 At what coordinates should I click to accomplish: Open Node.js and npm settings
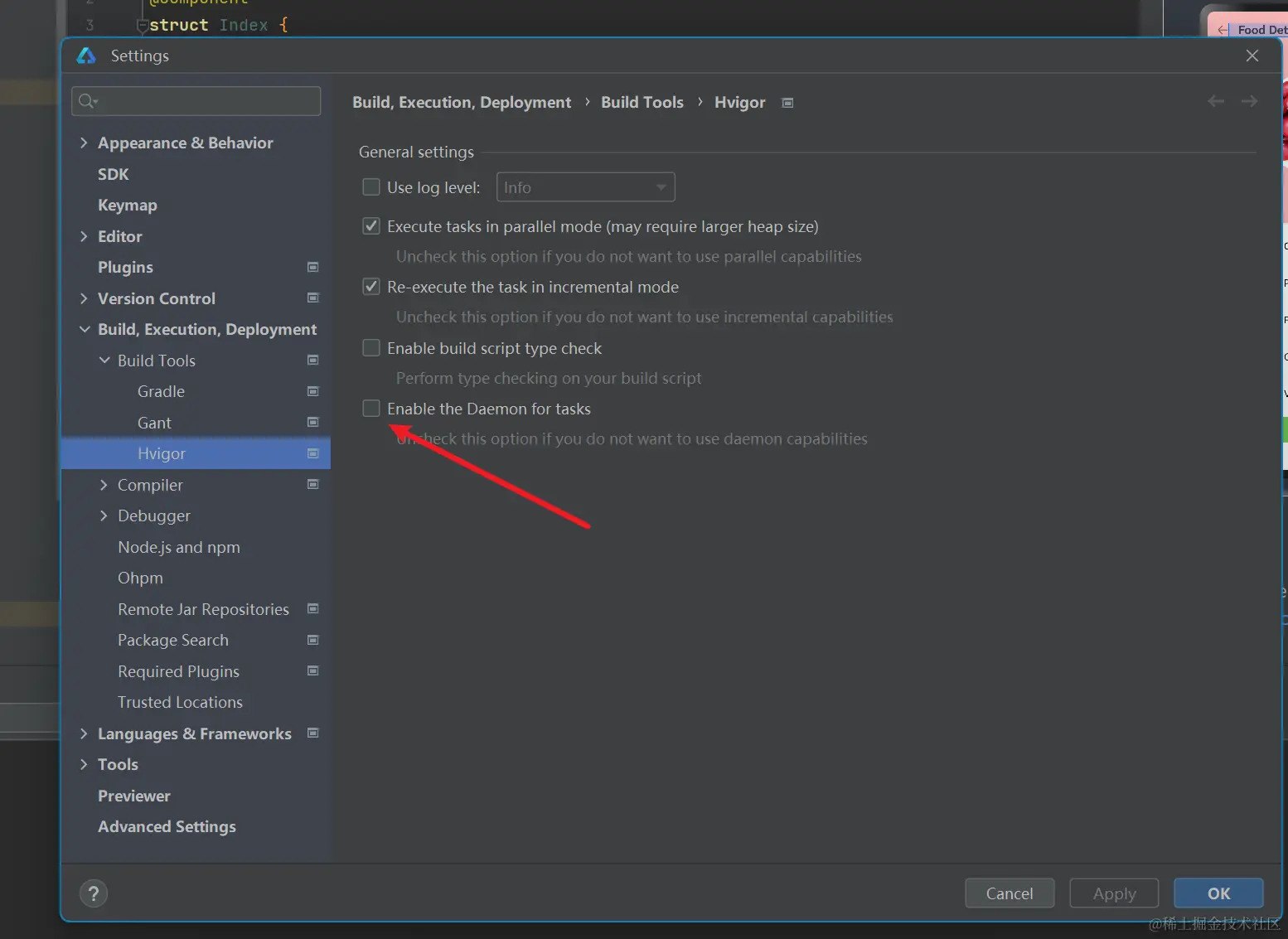click(179, 547)
